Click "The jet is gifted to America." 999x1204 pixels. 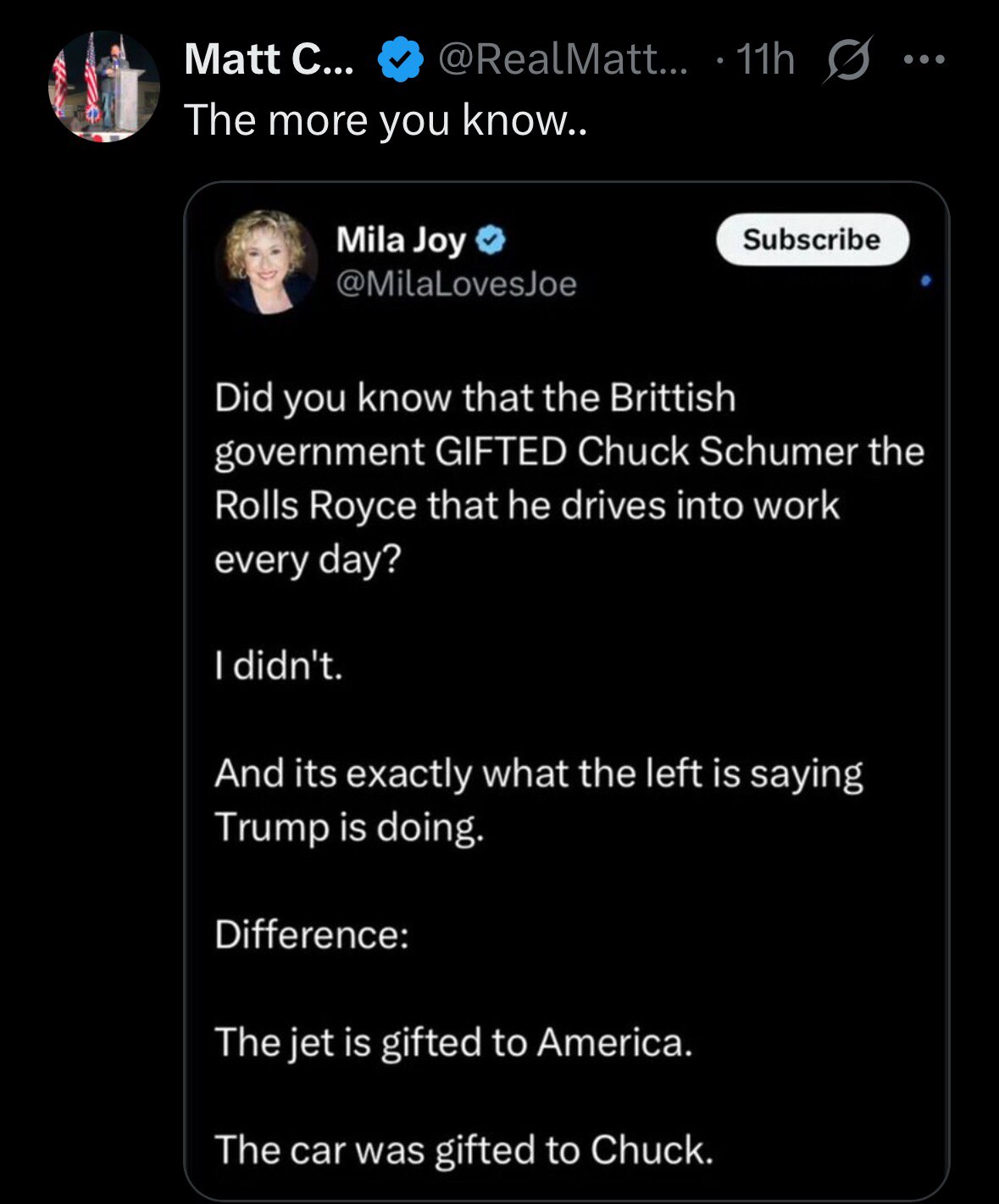(x=453, y=1042)
